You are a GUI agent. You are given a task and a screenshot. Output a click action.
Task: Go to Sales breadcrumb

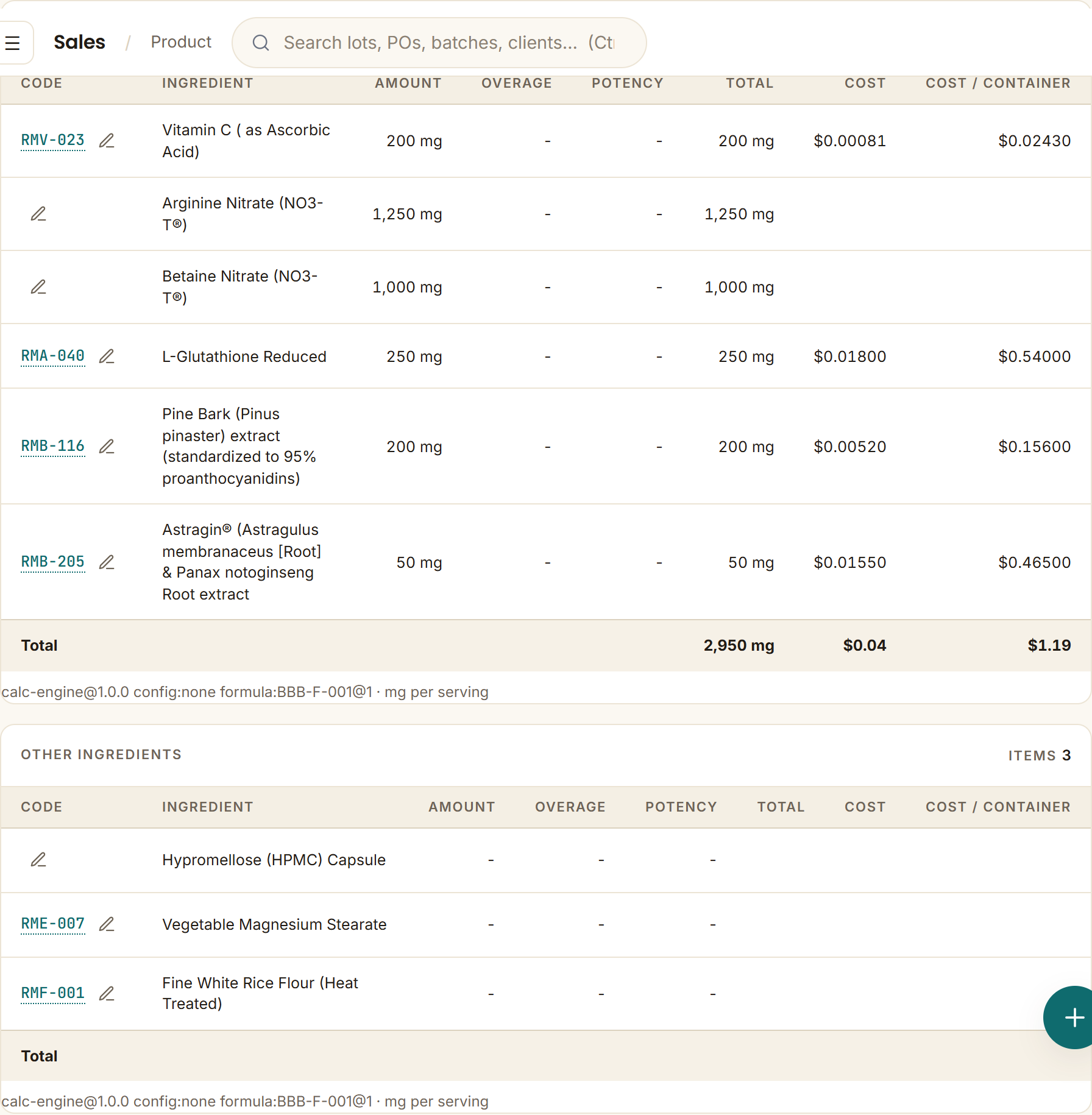point(79,42)
